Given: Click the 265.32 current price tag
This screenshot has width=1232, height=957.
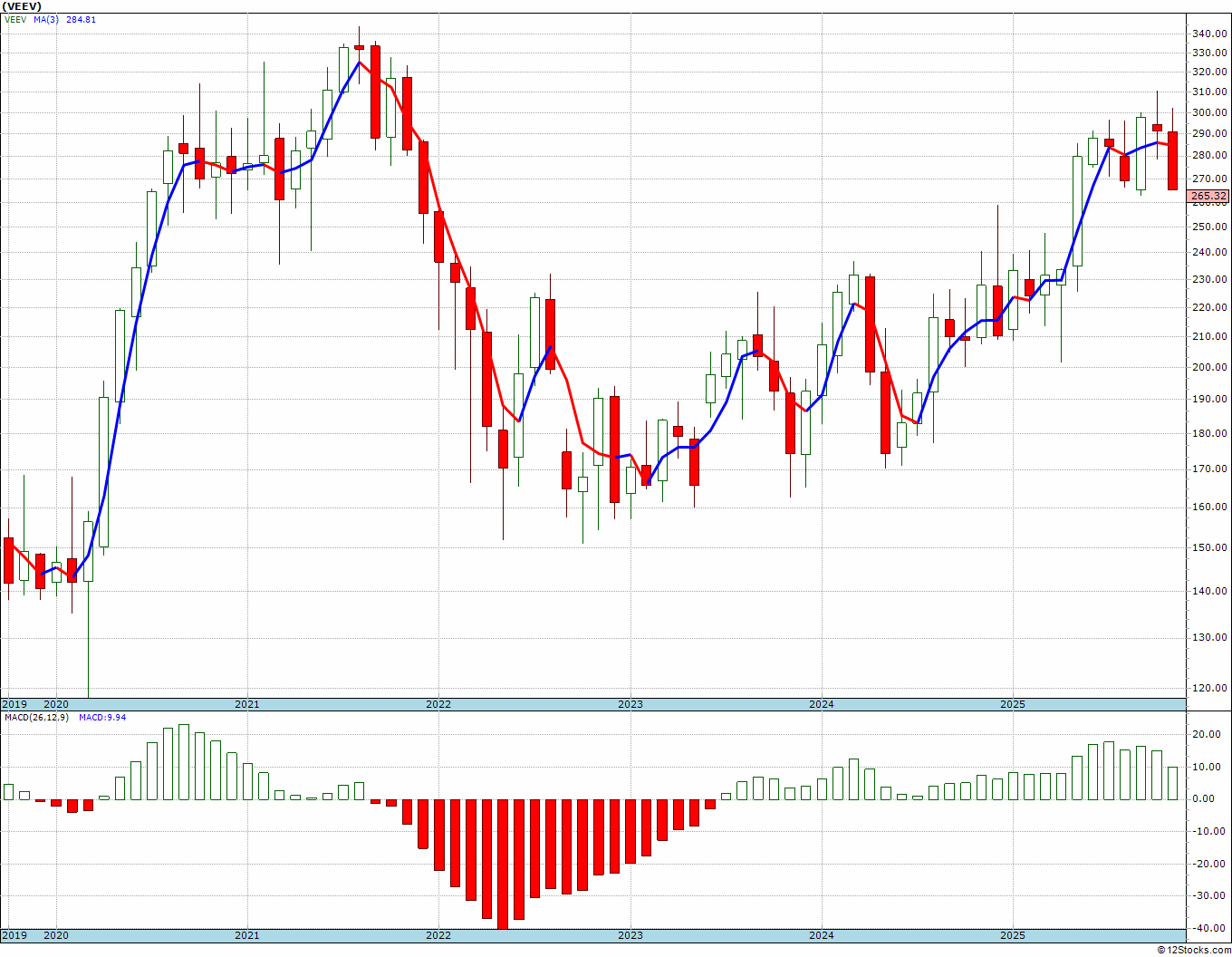Looking at the screenshot, I should [1209, 196].
